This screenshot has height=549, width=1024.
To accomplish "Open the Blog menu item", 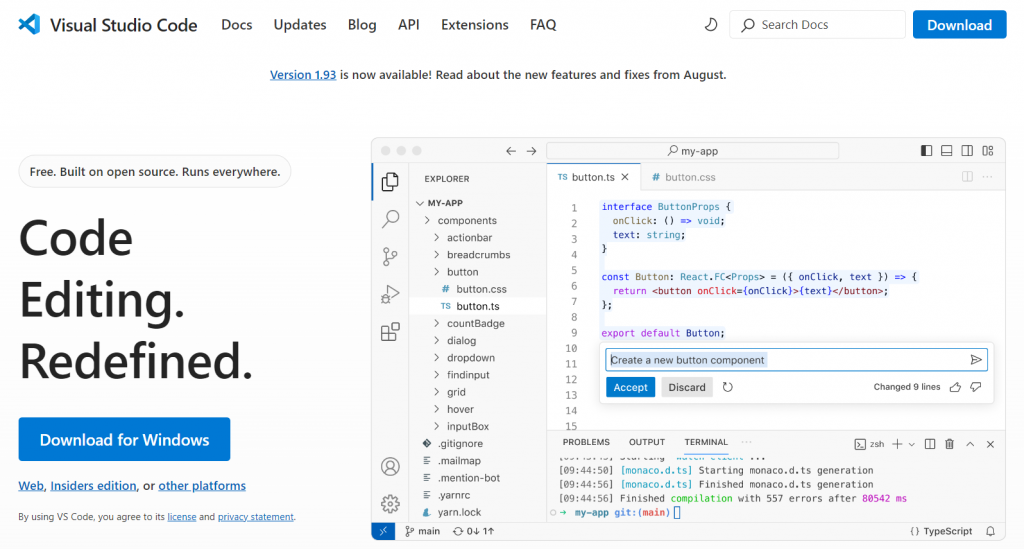I will coord(362,25).
